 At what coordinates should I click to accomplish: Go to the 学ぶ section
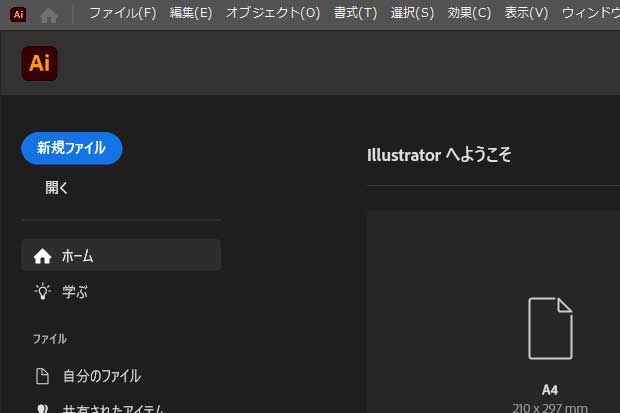click(x=74, y=292)
